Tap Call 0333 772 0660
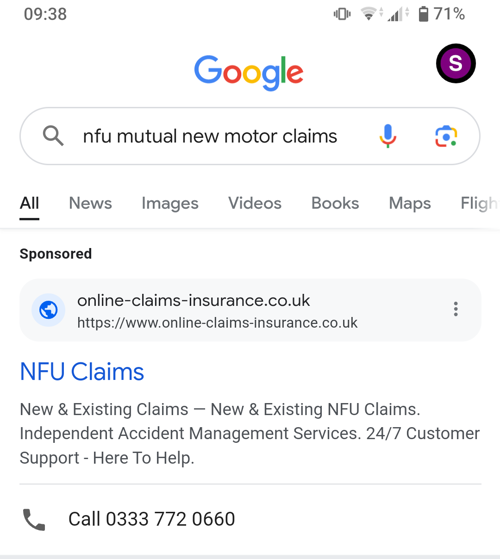Image resolution: width=500 pixels, height=559 pixels. (152, 519)
